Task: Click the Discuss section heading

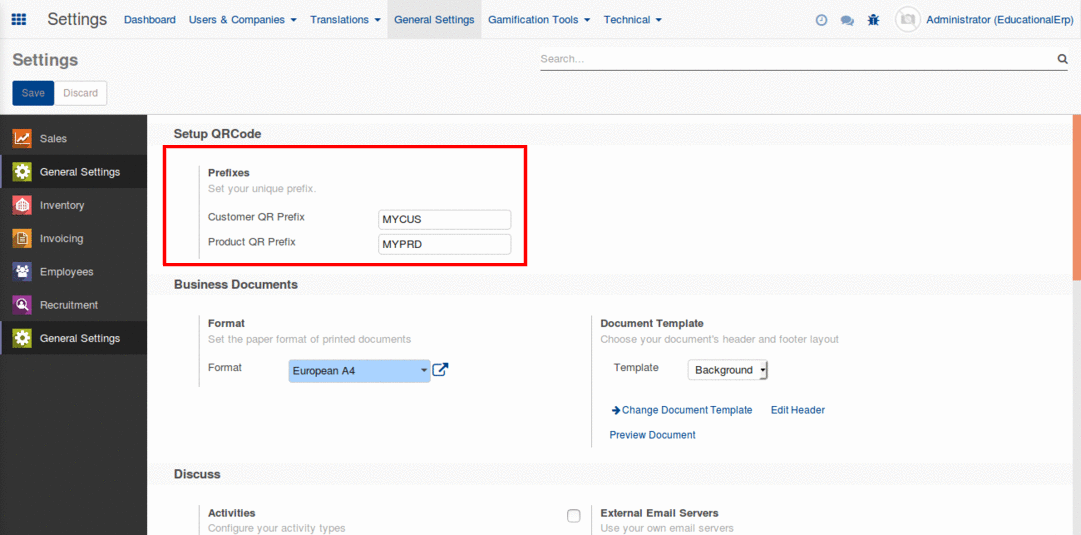Action: pos(197,474)
